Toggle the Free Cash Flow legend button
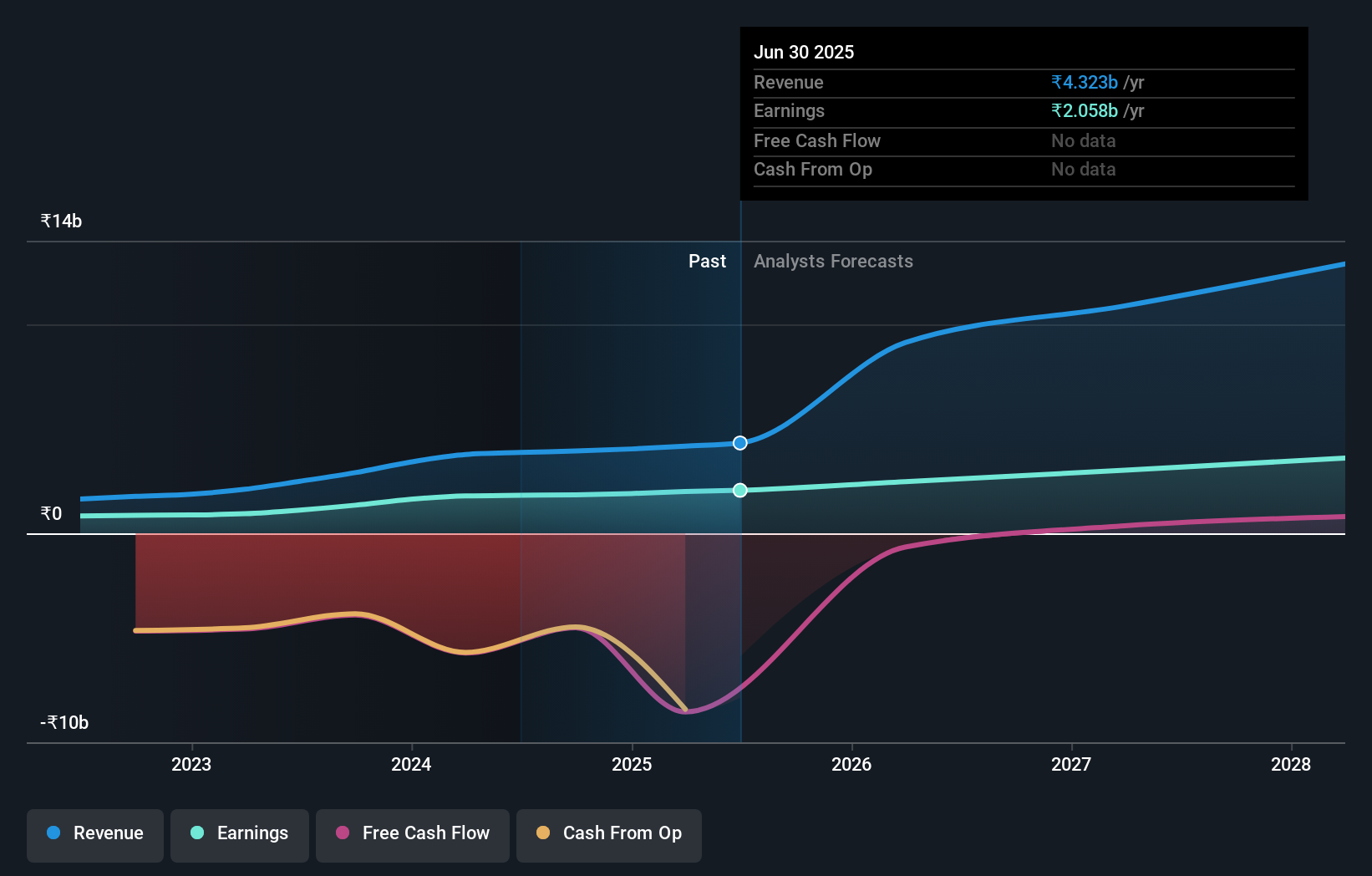The width and height of the screenshot is (1372, 876). 413,835
